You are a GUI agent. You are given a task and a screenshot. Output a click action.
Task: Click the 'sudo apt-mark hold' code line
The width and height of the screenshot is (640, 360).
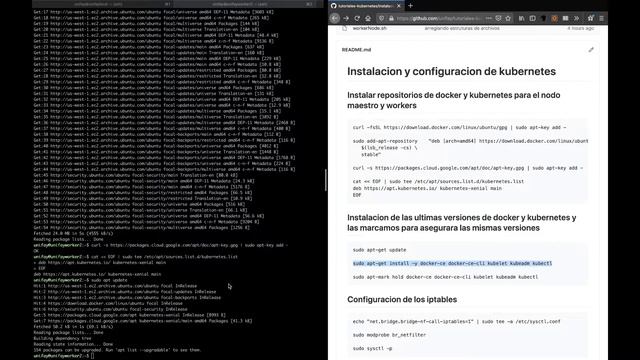[445, 277]
